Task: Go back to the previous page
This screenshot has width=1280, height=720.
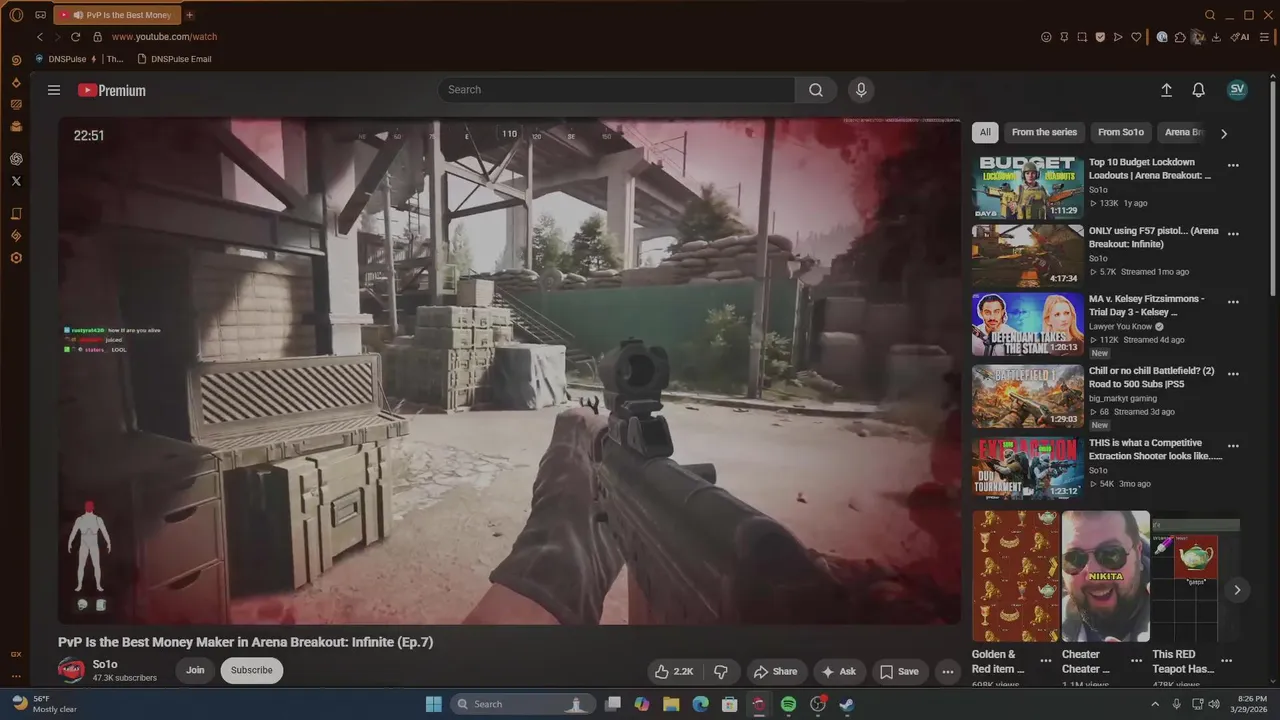Action: pos(40,37)
